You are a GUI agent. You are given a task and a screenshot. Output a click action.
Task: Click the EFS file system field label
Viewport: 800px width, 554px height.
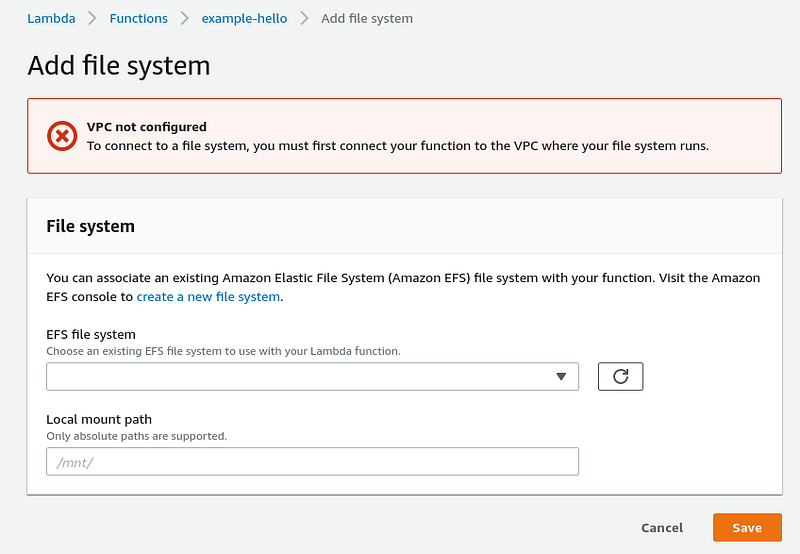tap(91, 335)
